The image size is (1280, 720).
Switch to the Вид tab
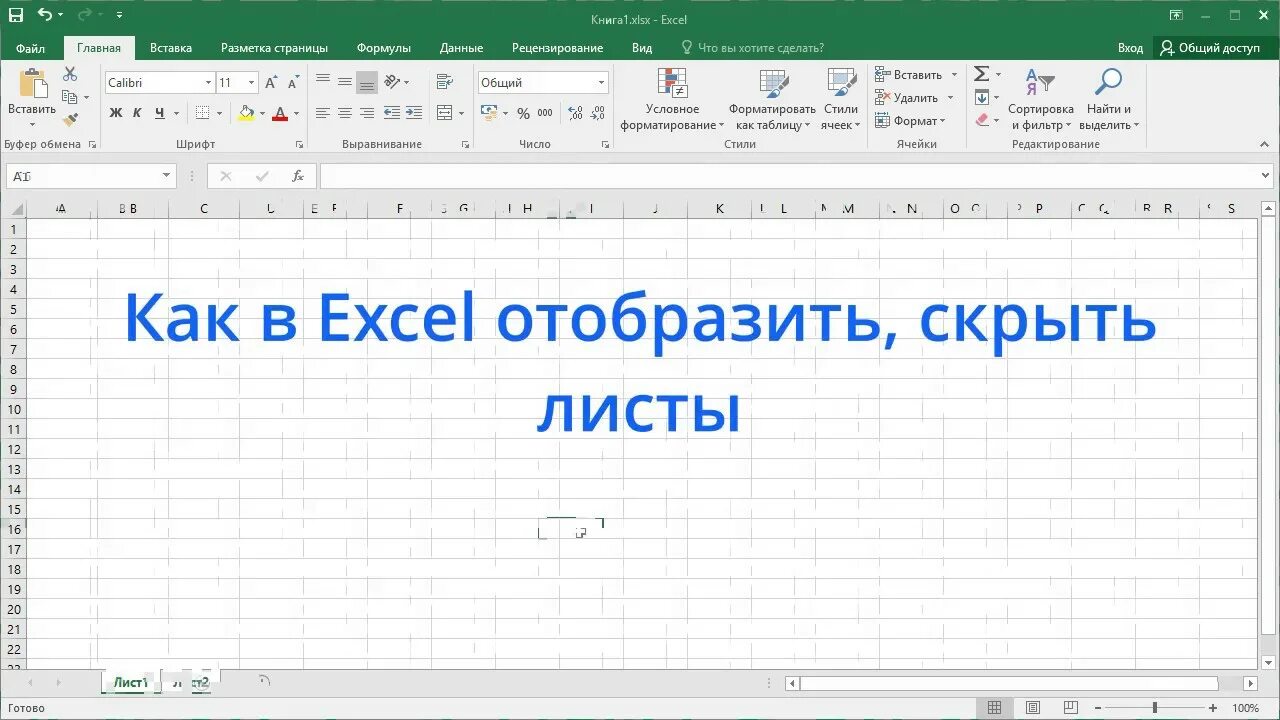point(642,48)
